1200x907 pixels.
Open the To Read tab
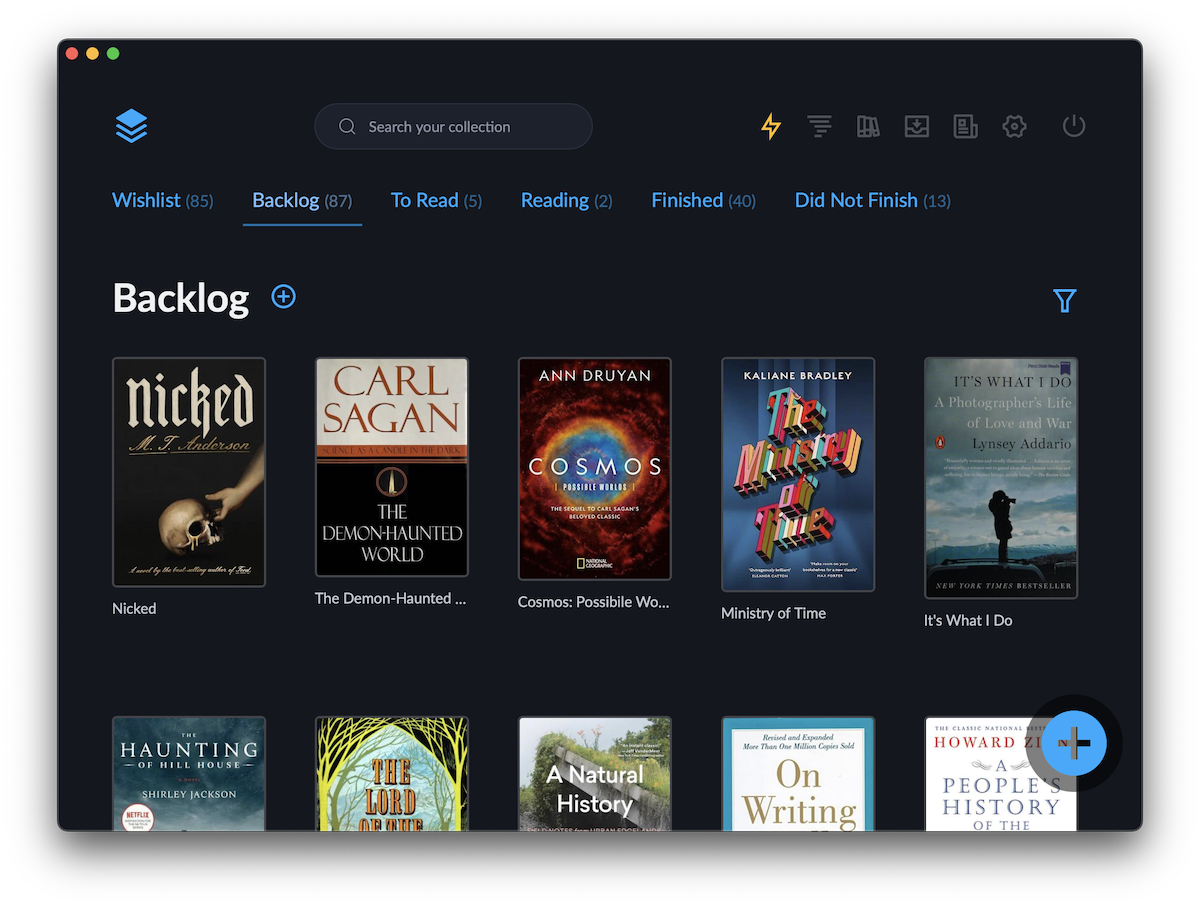(436, 200)
